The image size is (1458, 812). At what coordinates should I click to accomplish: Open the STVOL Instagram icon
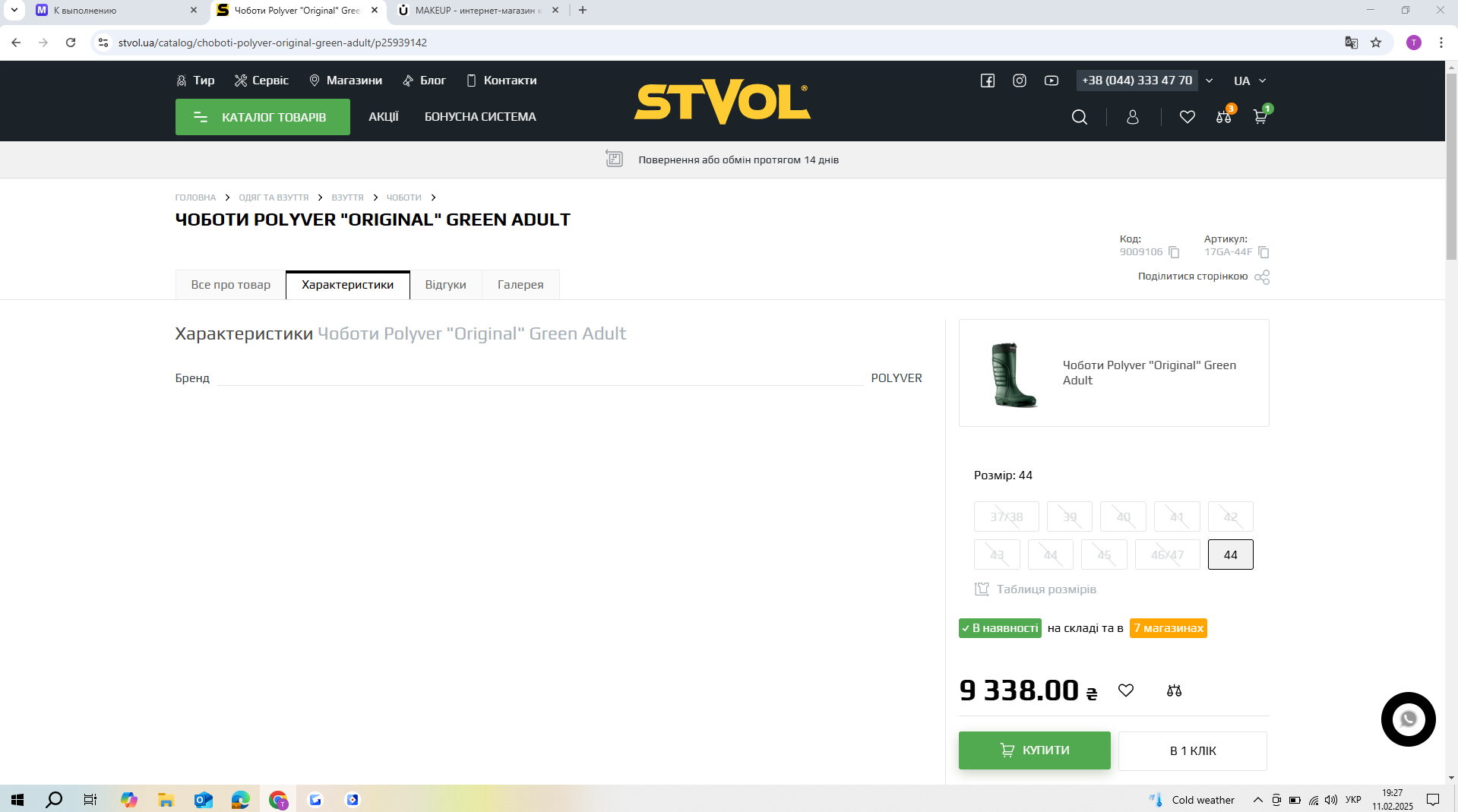tap(1020, 81)
